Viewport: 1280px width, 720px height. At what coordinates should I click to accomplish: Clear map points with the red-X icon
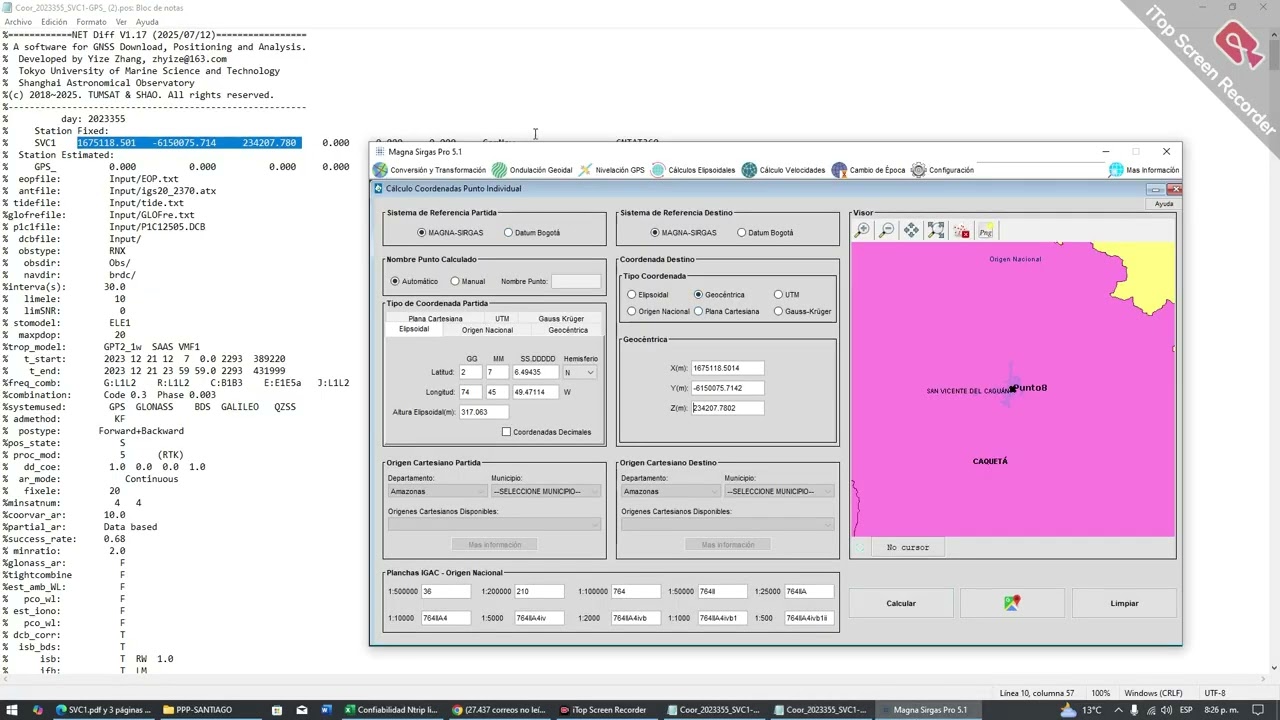[961, 231]
